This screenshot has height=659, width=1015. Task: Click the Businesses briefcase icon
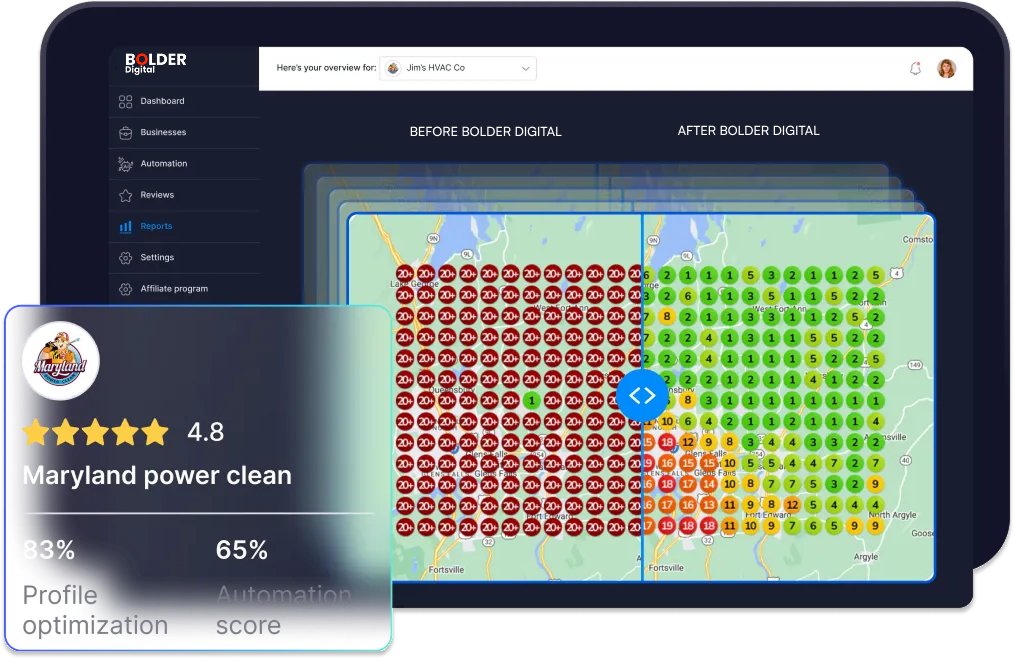click(x=125, y=132)
